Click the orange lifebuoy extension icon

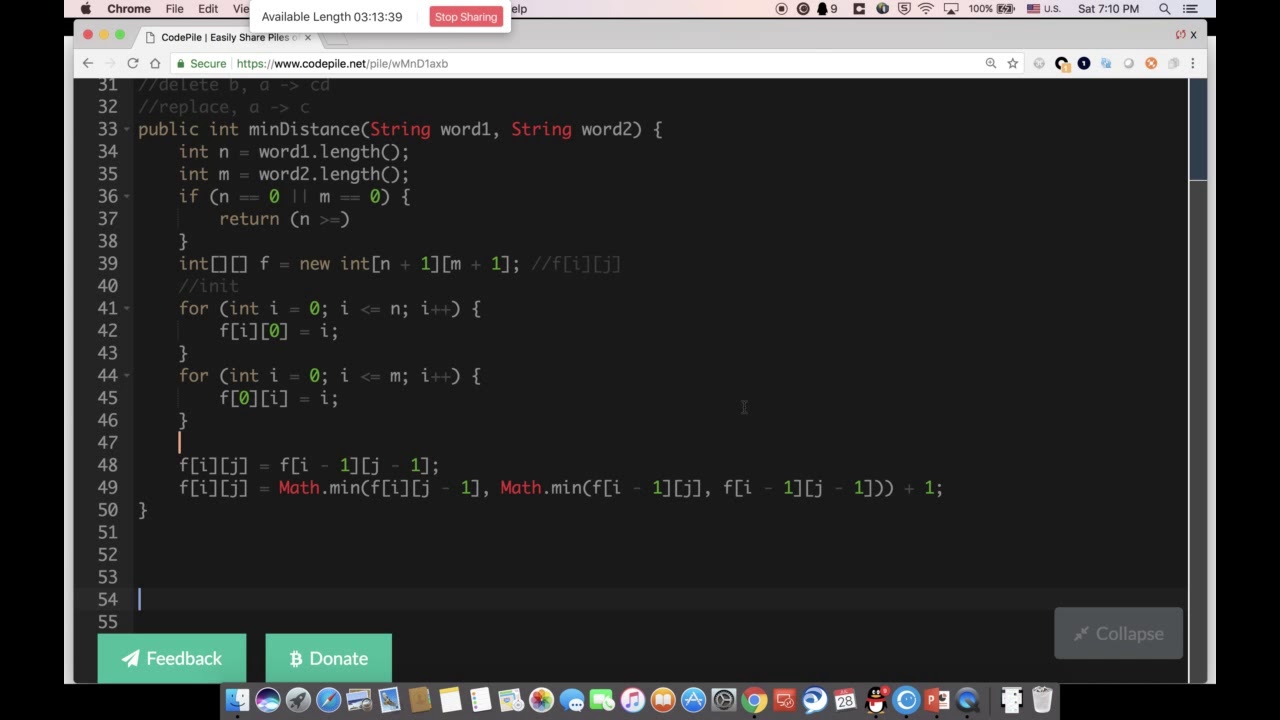[1151, 63]
